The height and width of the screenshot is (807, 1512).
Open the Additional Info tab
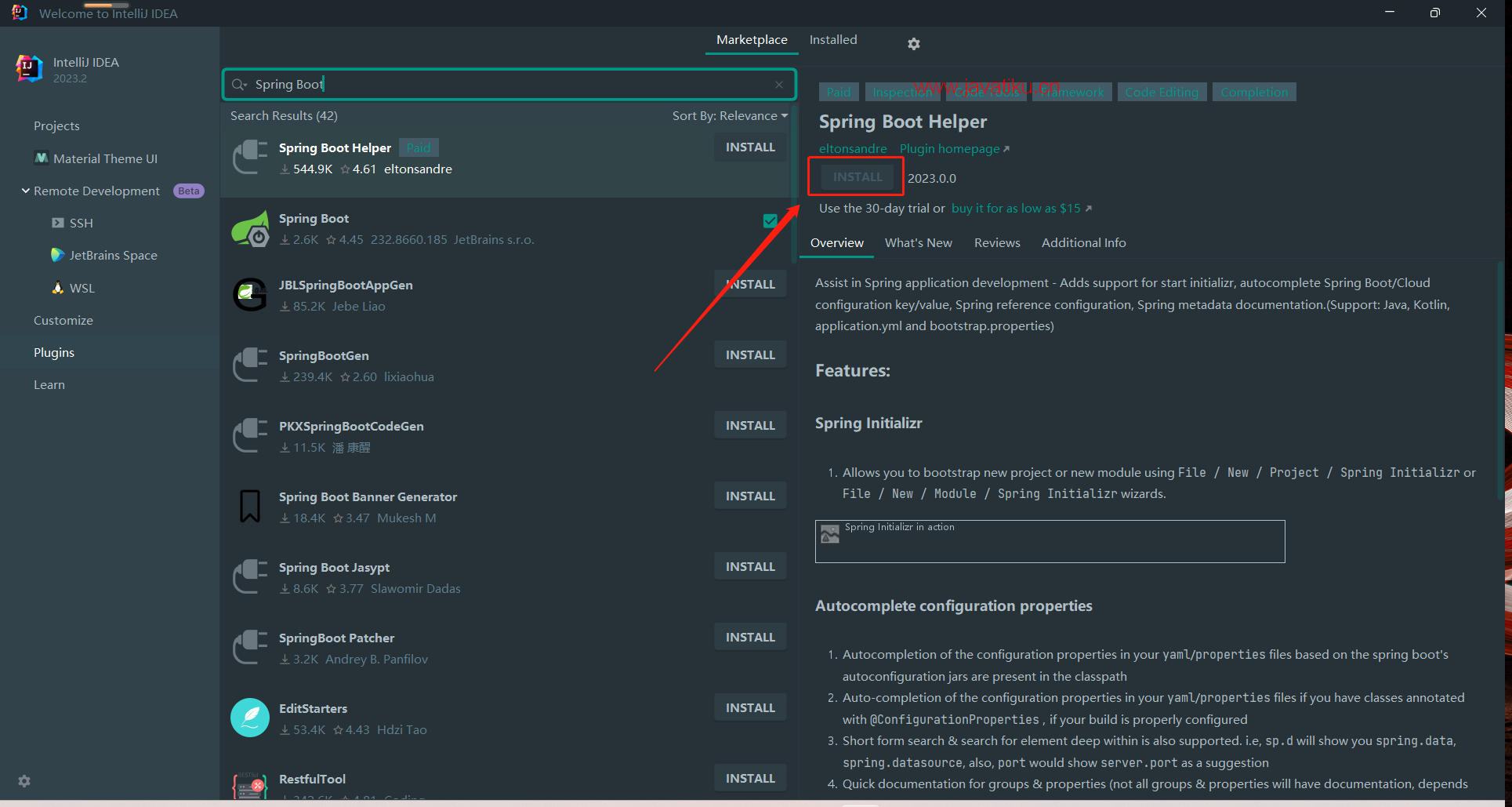point(1083,243)
